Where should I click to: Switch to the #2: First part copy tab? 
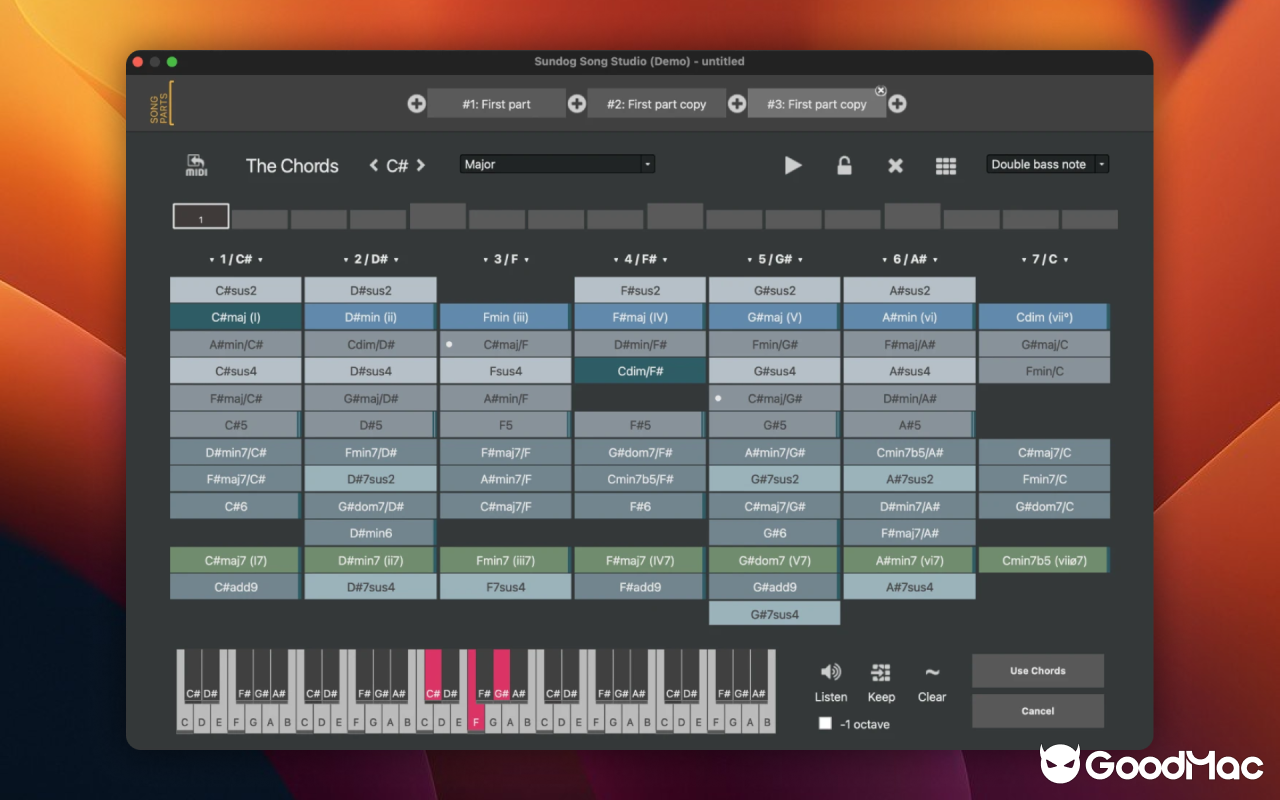click(x=657, y=103)
